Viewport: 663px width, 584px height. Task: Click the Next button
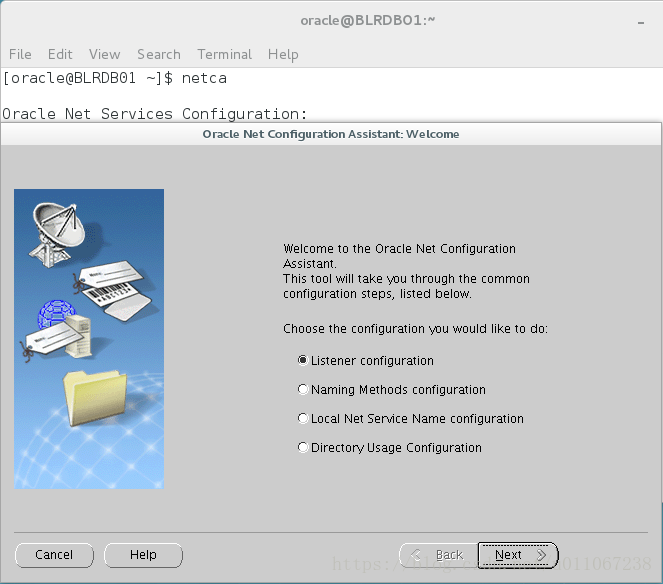[x=518, y=555]
